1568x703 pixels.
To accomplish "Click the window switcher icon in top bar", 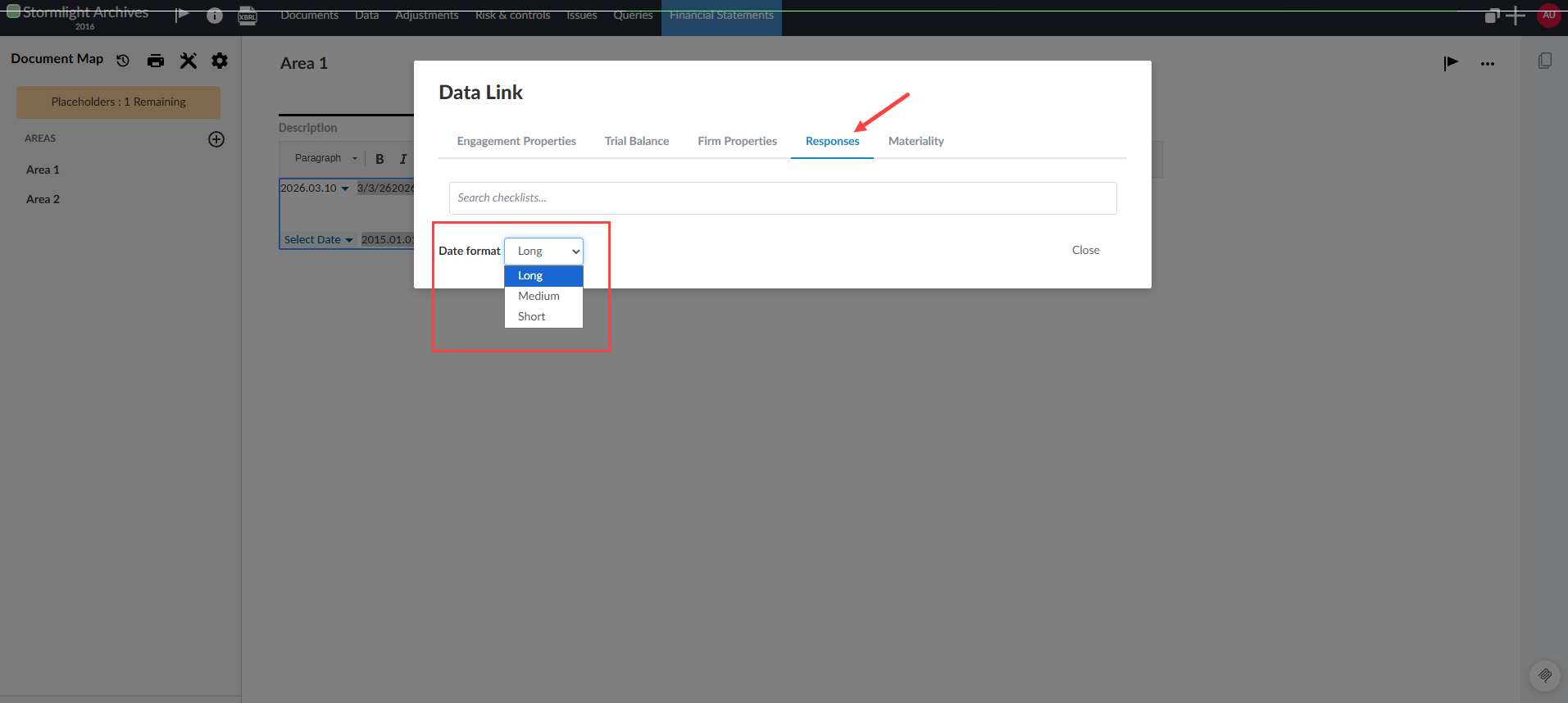I will (x=1492, y=16).
